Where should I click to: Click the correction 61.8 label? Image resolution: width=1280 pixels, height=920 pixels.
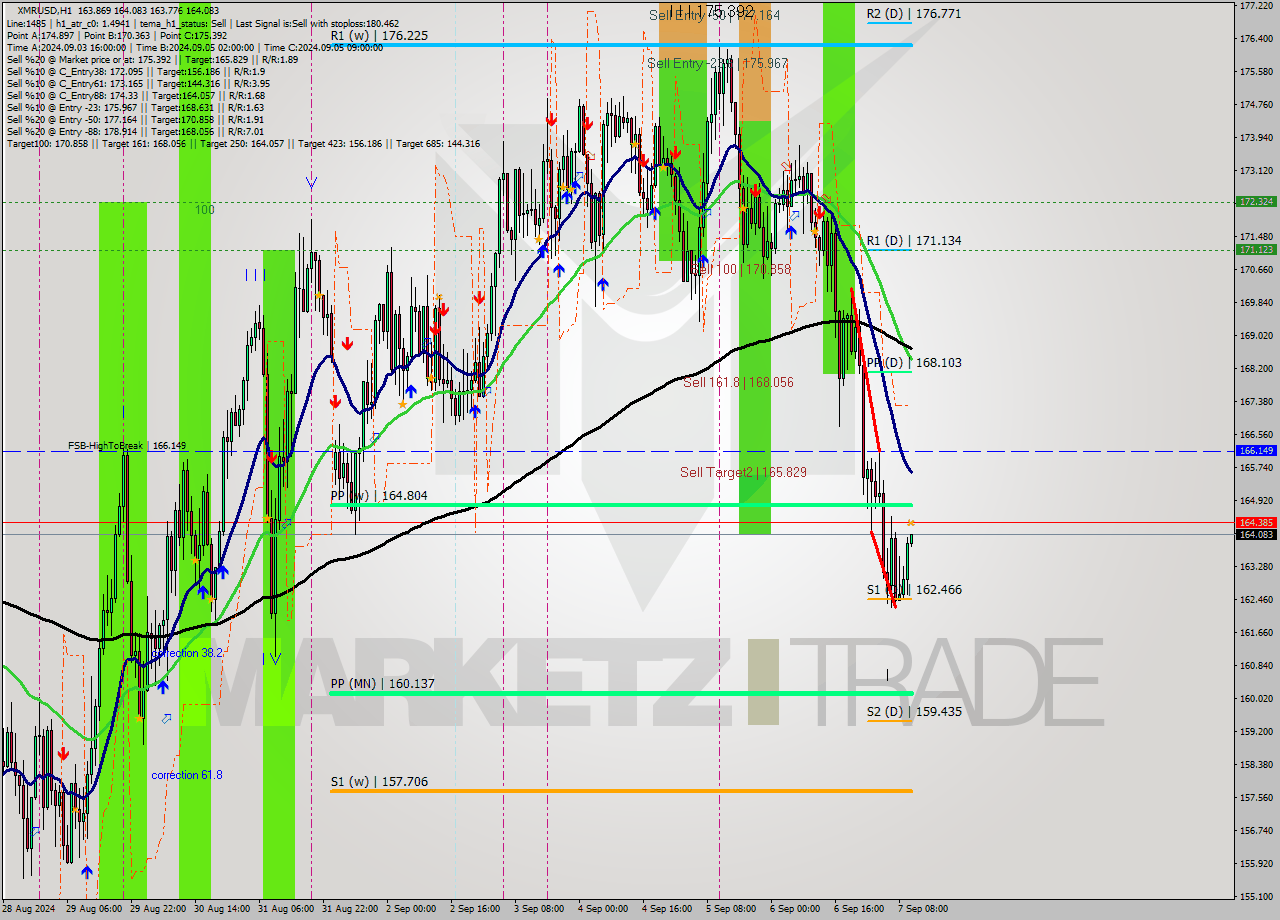coord(187,775)
